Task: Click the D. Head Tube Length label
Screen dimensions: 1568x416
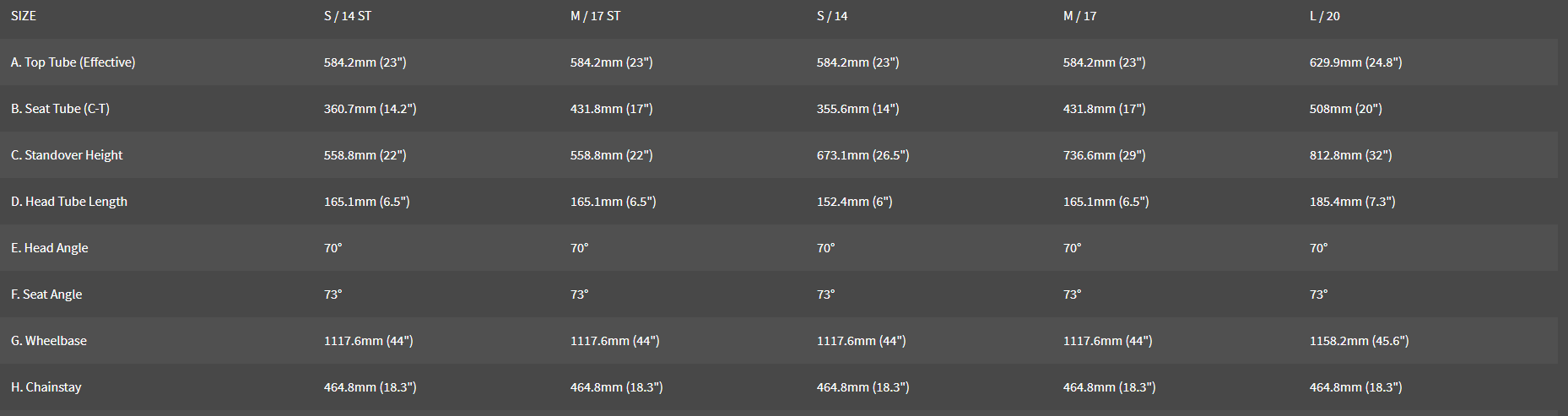Action: tap(69, 202)
